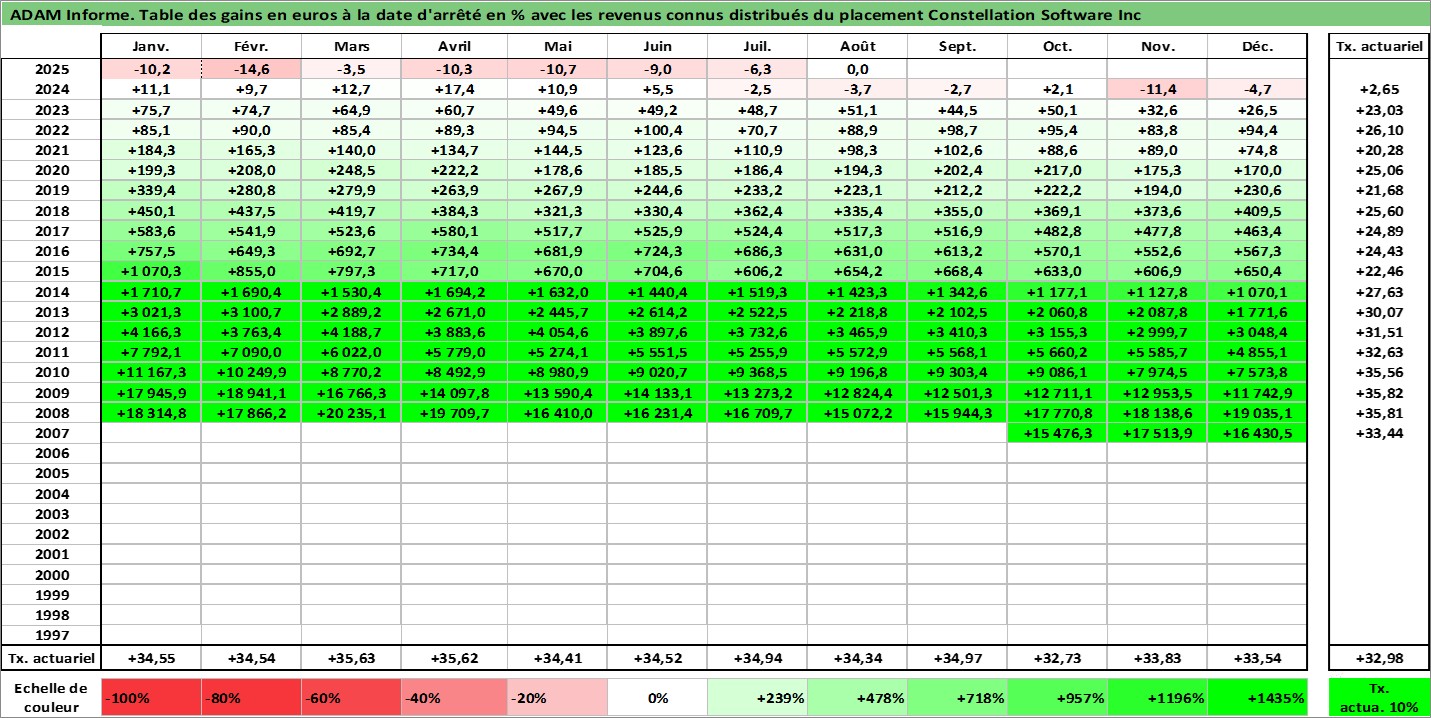Click the Echelle de couleur label
The image size is (1431, 718).
coord(51,697)
